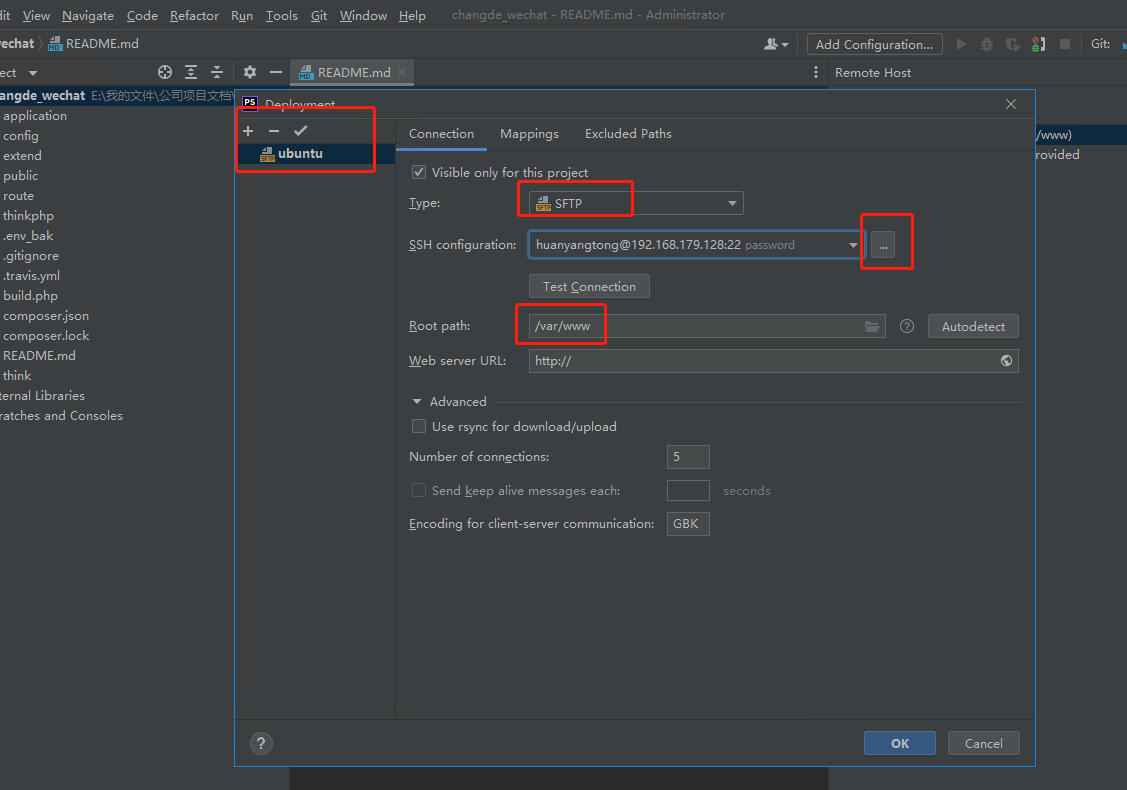Hide the Project panel with minus icon
The height and width of the screenshot is (790, 1127).
(x=275, y=72)
